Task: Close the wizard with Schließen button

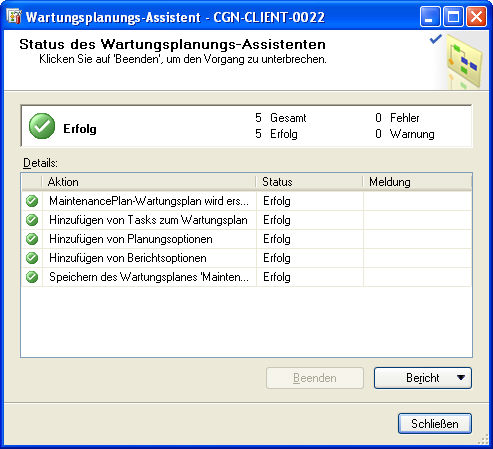Action: [435, 424]
